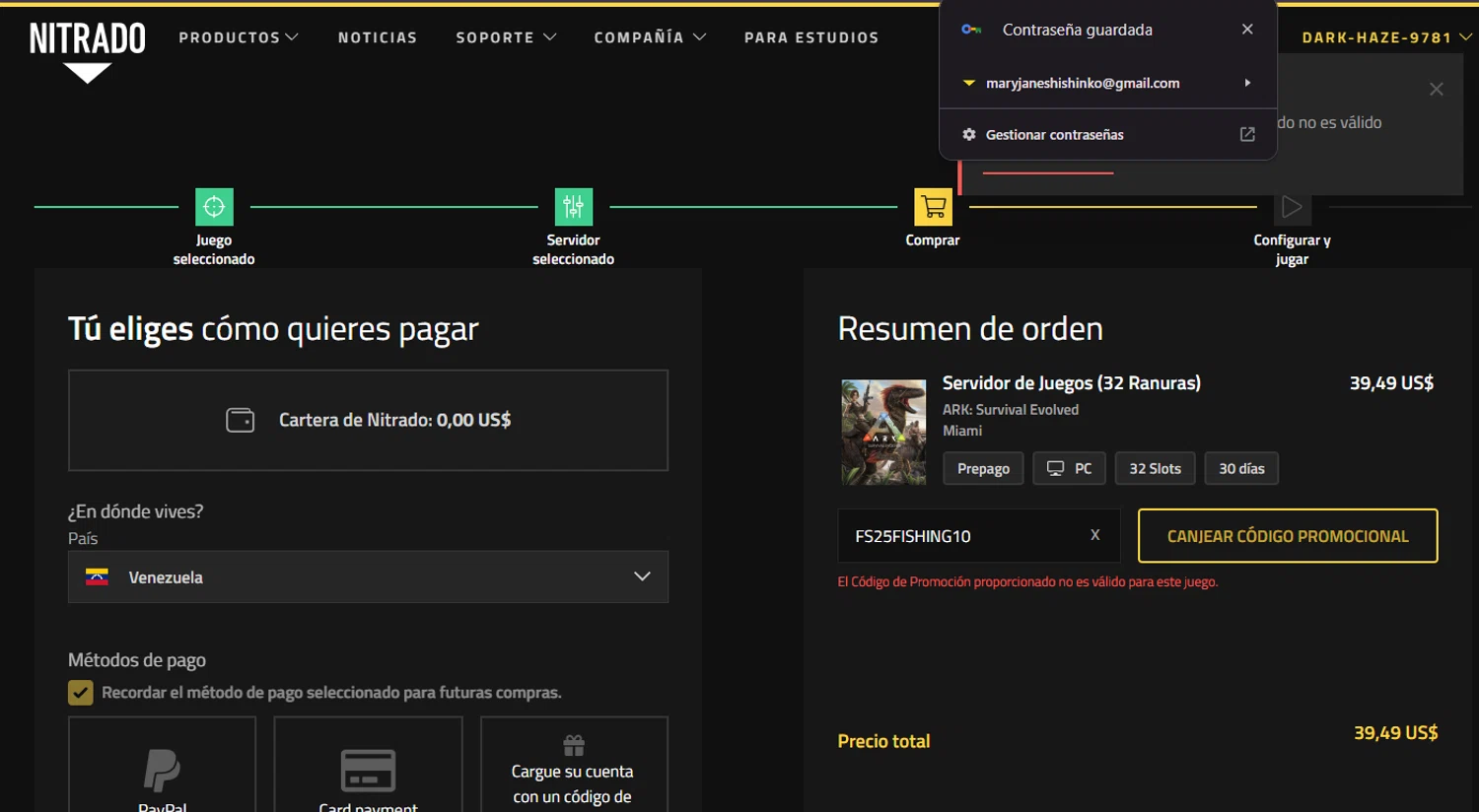Click the Venezuela flag icon
Viewport: 1479px width, 812px height.
click(x=97, y=577)
